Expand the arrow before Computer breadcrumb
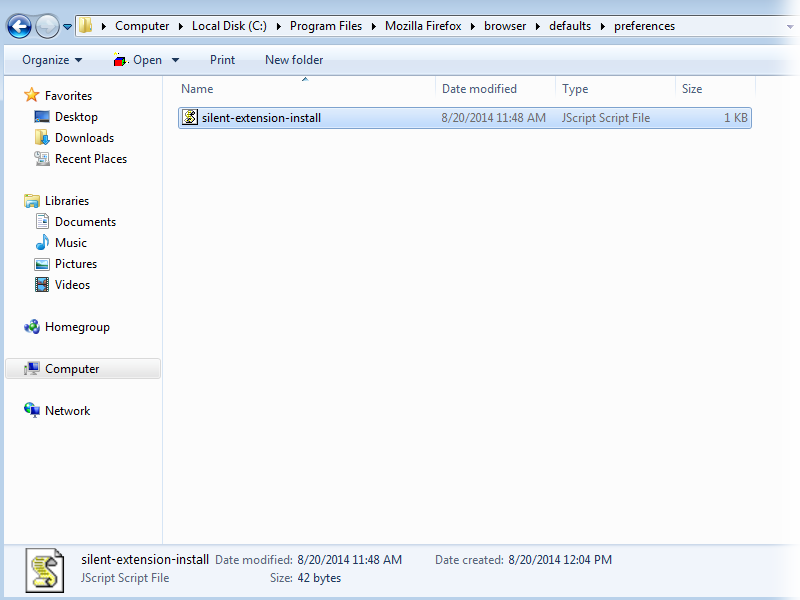The width and height of the screenshot is (800, 600). 104,27
